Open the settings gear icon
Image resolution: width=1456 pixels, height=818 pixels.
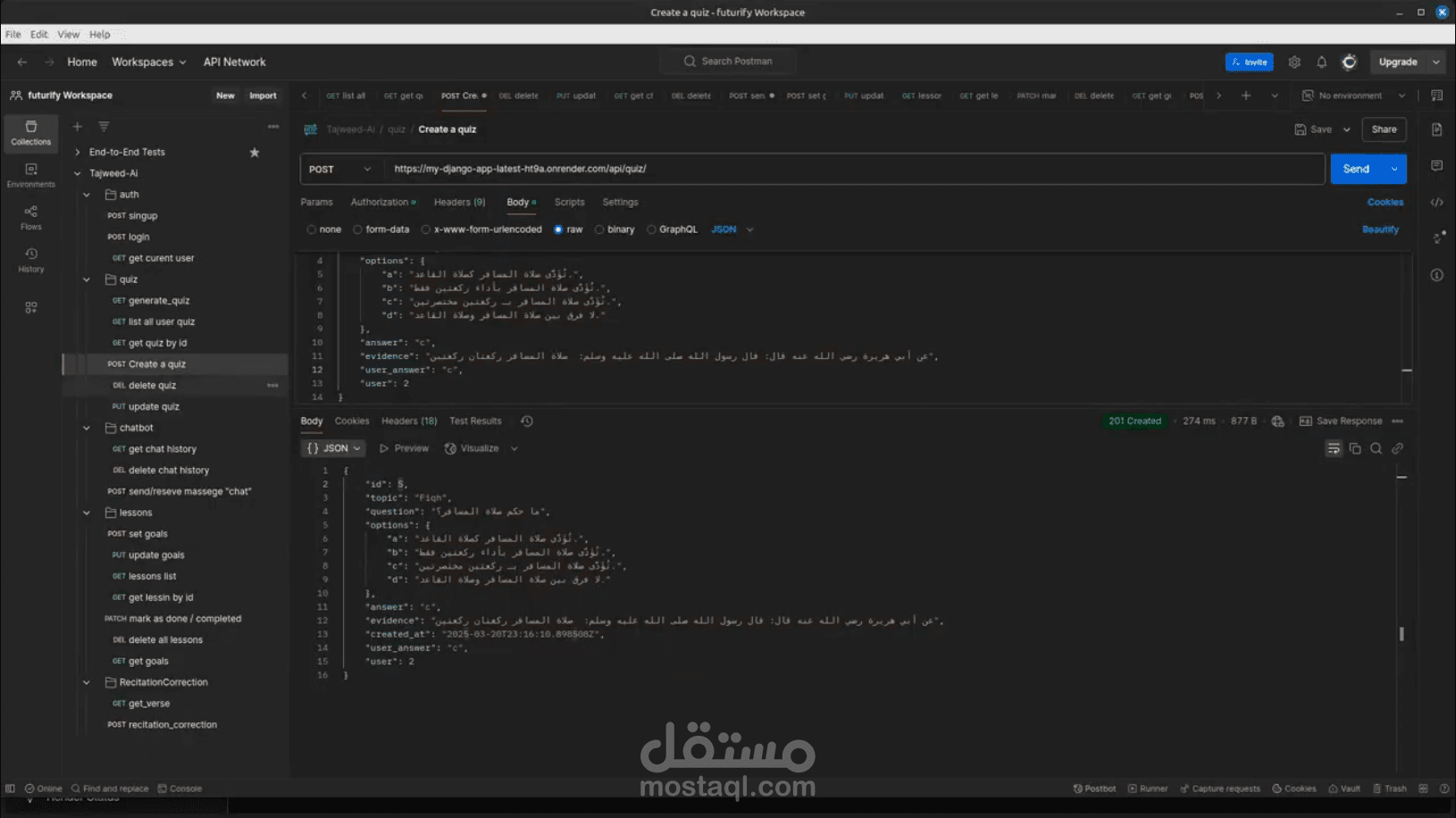tap(1294, 62)
